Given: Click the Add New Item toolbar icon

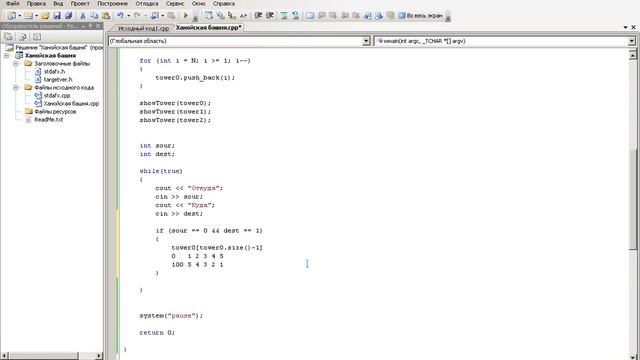Looking at the screenshot, I should click(x=29, y=16).
